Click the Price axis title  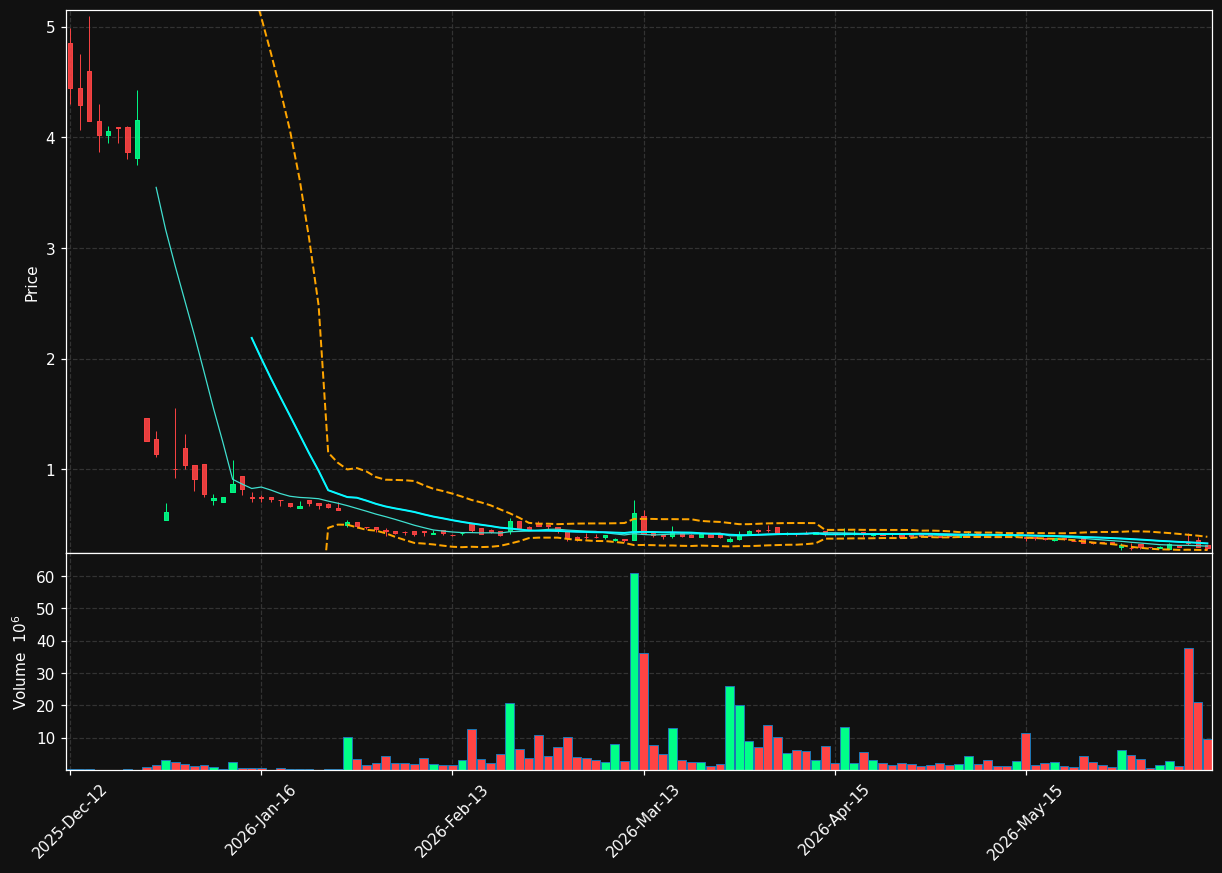[x=32, y=283]
